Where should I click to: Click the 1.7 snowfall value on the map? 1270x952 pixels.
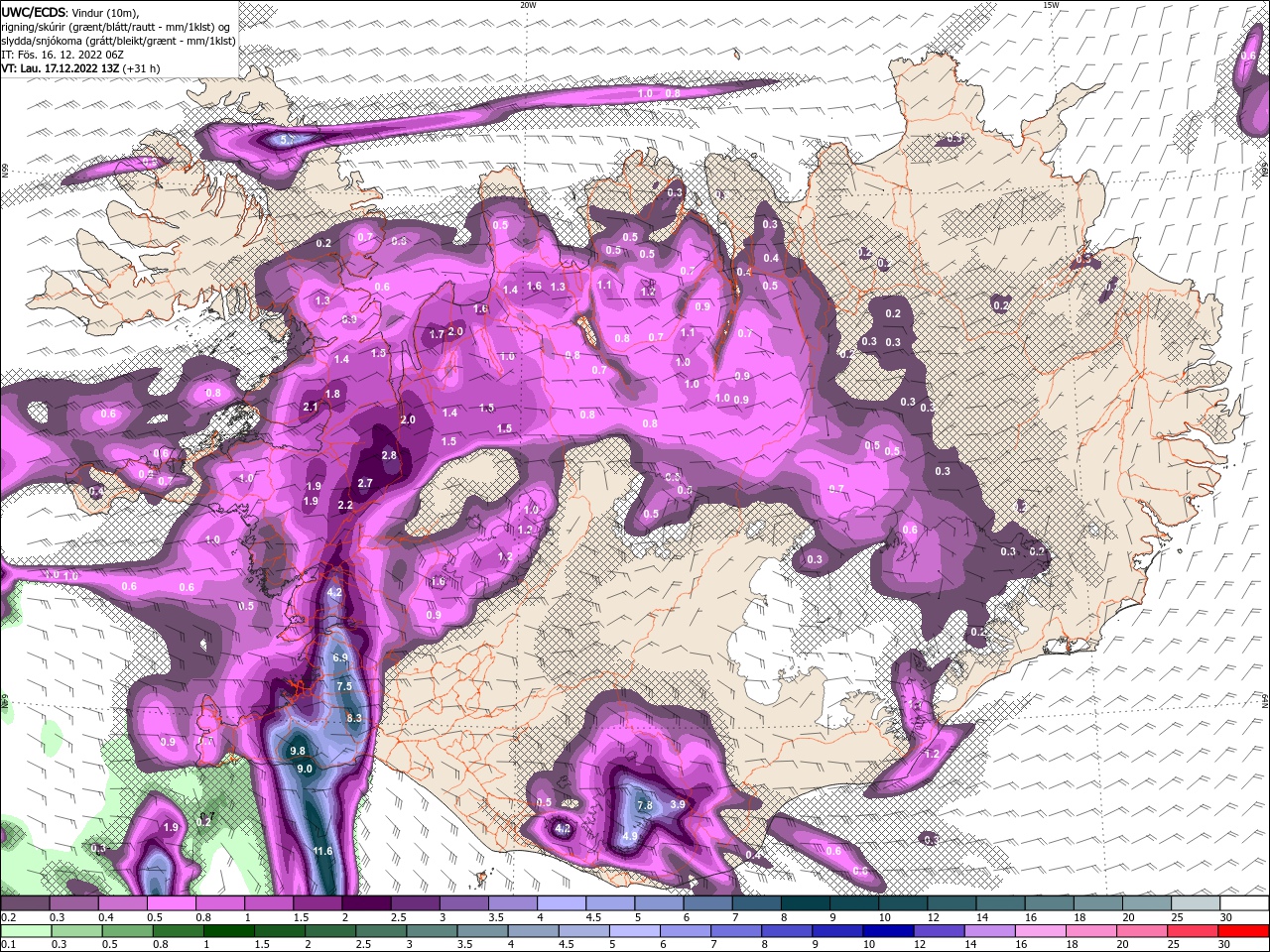(437, 334)
